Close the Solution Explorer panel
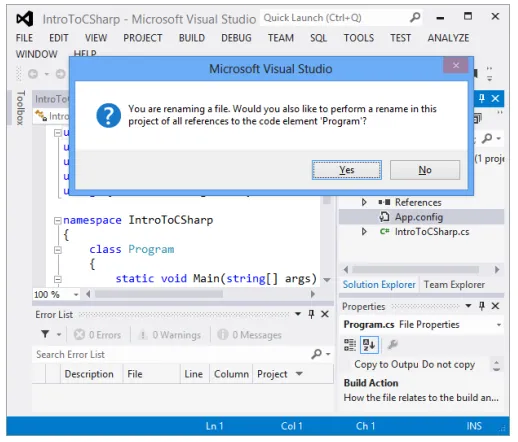518x442 pixels. (495, 98)
